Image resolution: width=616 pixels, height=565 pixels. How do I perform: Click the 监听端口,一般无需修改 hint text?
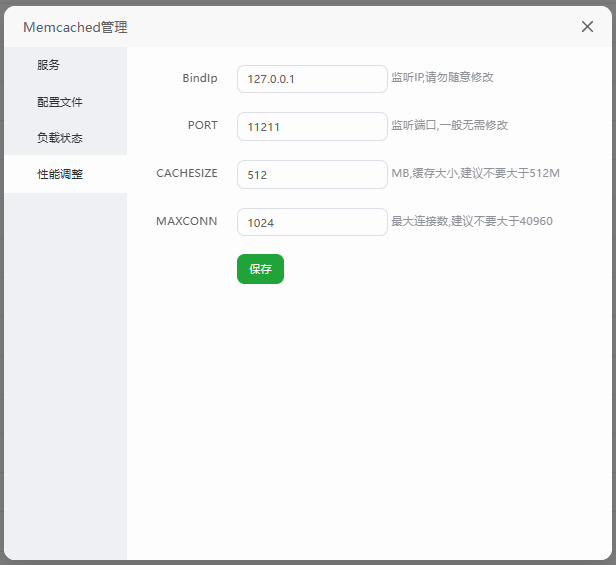tap(449, 125)
